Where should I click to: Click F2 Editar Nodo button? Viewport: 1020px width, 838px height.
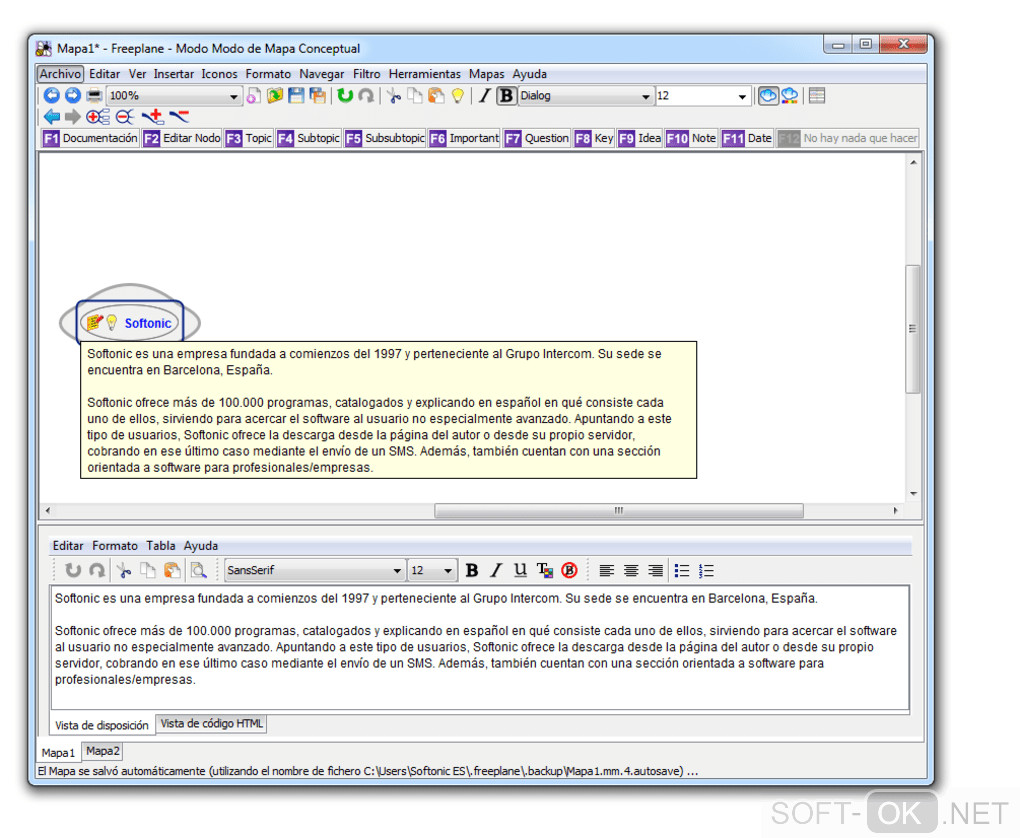tap(182, 139)
